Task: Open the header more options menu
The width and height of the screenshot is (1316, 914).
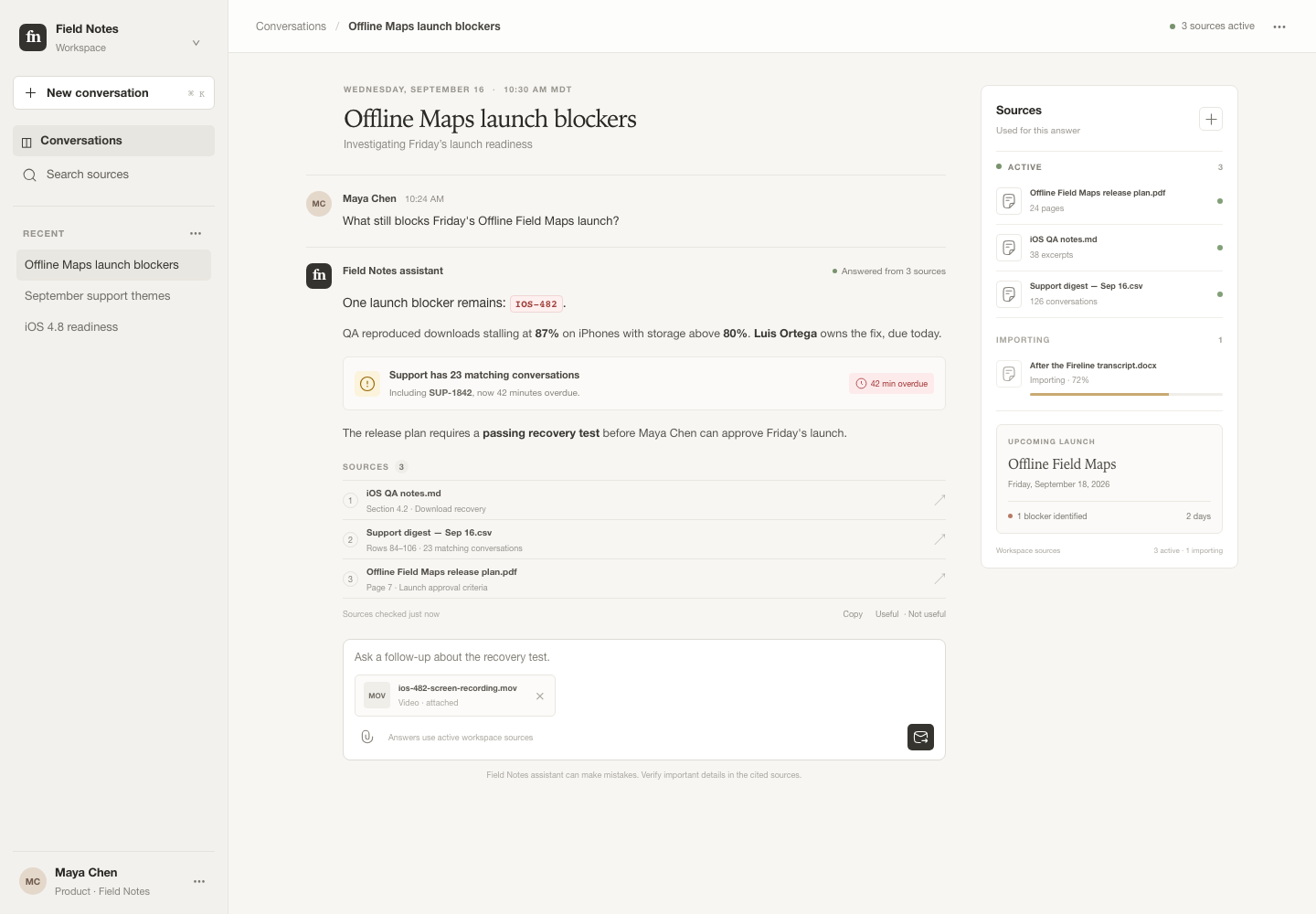Action: (x=1279, y=27)
